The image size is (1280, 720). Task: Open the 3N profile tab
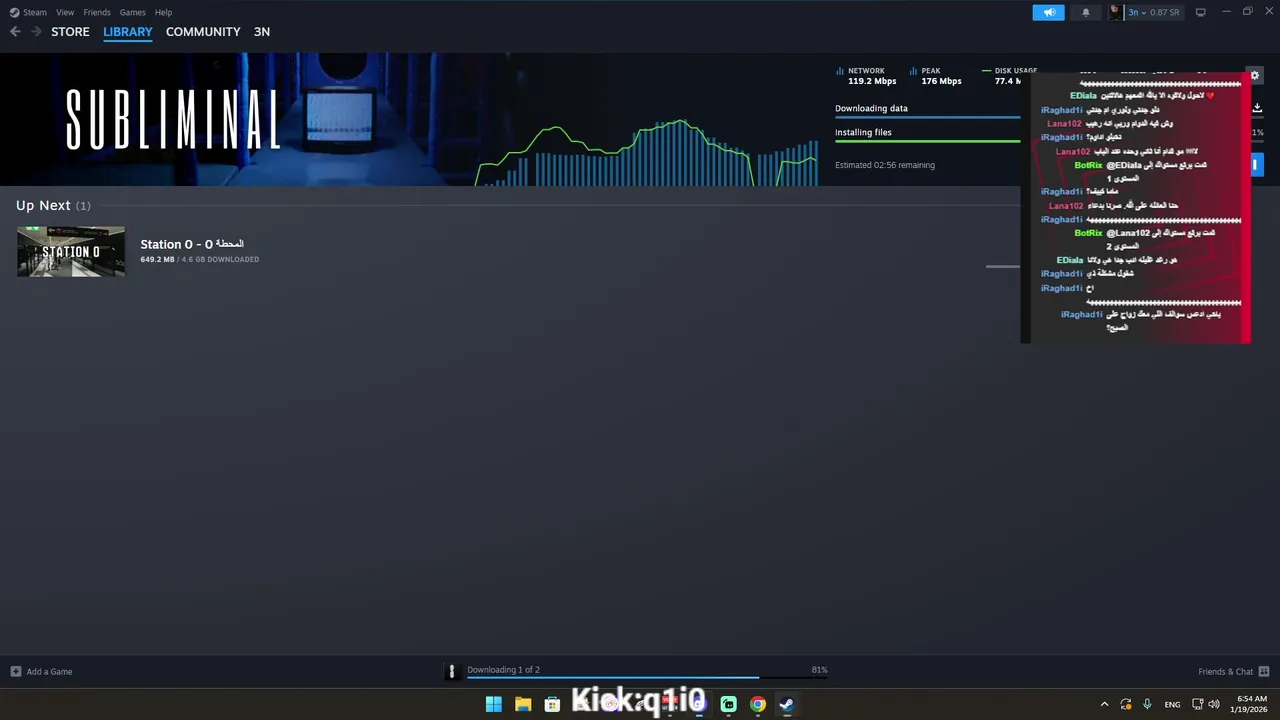pos(262,32)
